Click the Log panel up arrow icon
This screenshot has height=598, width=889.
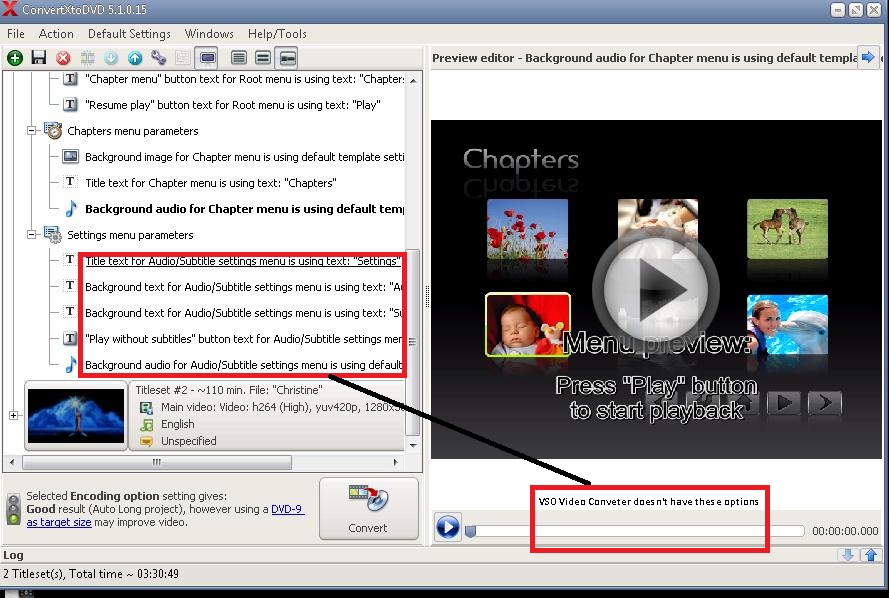pyautogui.click(x=871, y=555)
